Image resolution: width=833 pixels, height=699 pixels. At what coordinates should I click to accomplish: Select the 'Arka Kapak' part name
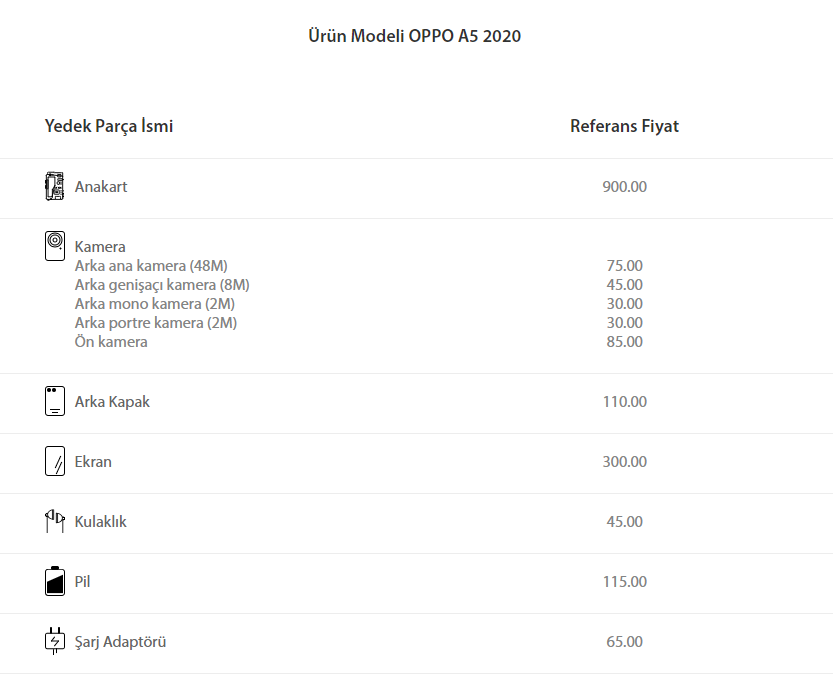(112, 402)
